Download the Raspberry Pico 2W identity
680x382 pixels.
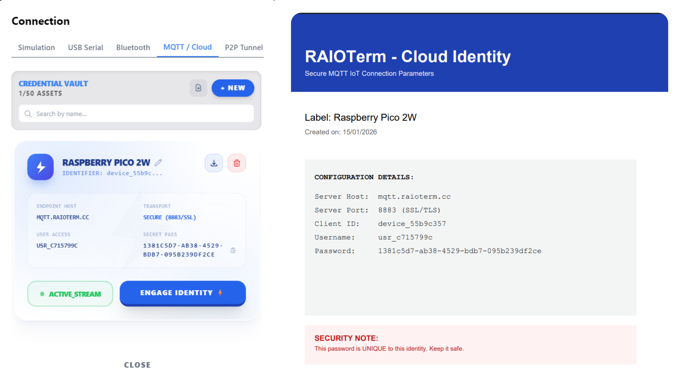click(214, 163)
